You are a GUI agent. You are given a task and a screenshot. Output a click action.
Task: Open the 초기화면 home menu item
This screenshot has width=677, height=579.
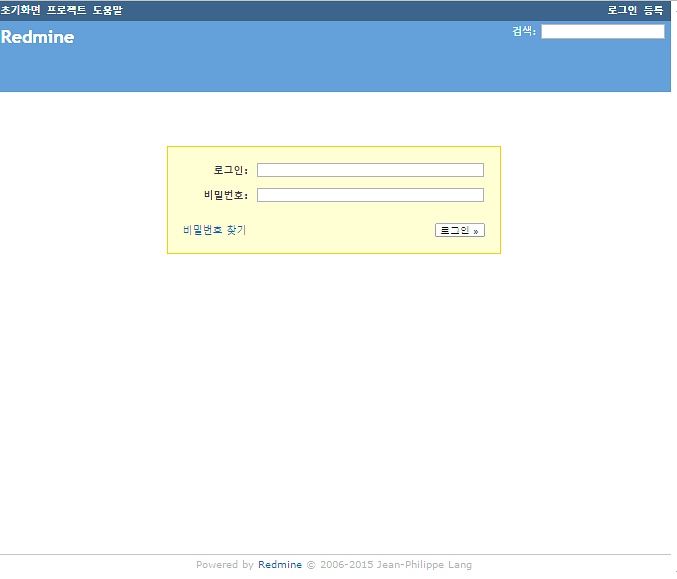20,10
